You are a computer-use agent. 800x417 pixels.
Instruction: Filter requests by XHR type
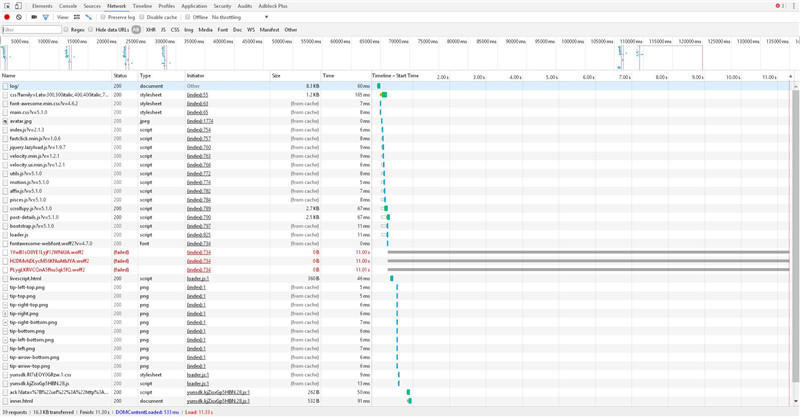click(151, 30)
